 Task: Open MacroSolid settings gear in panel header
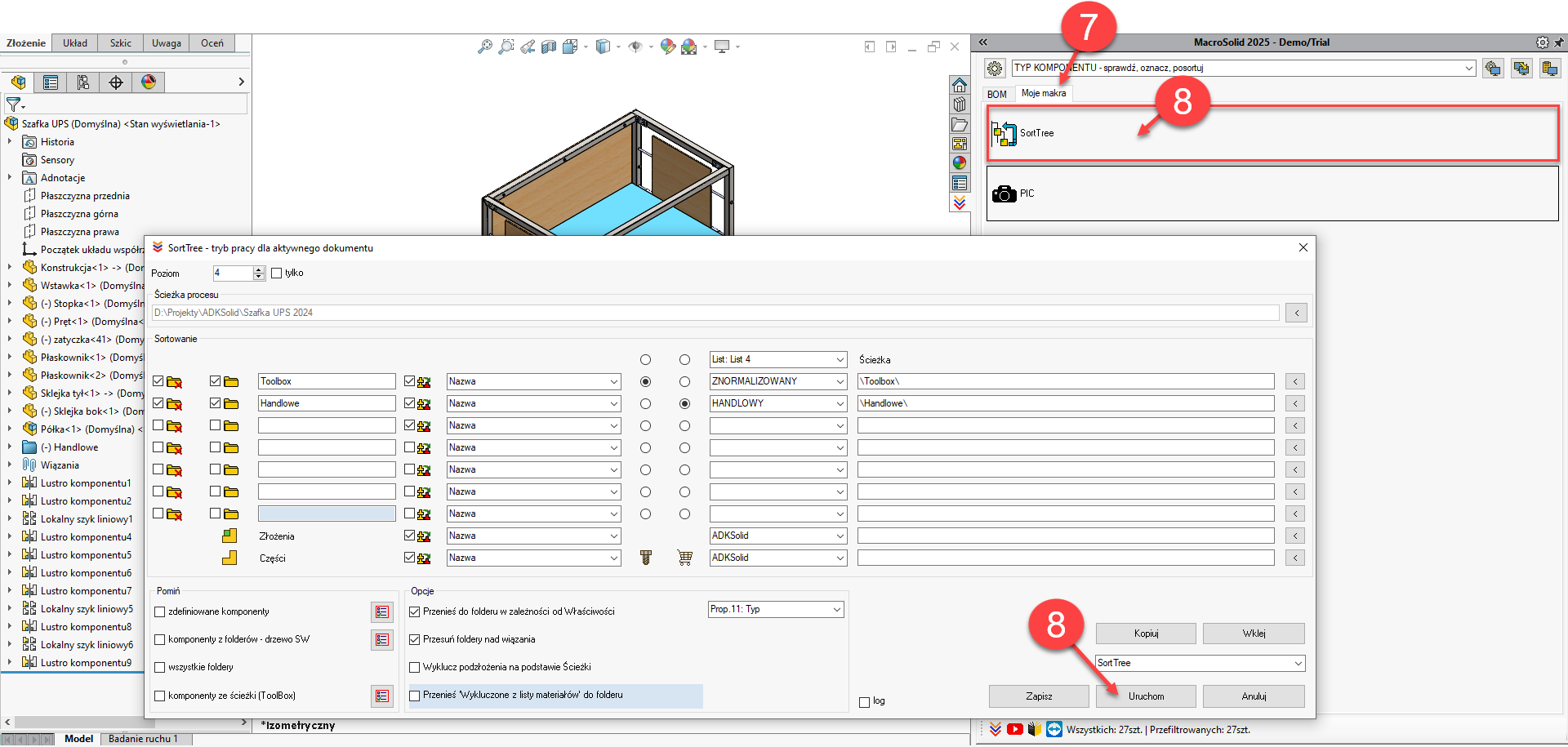[1542, 42]
